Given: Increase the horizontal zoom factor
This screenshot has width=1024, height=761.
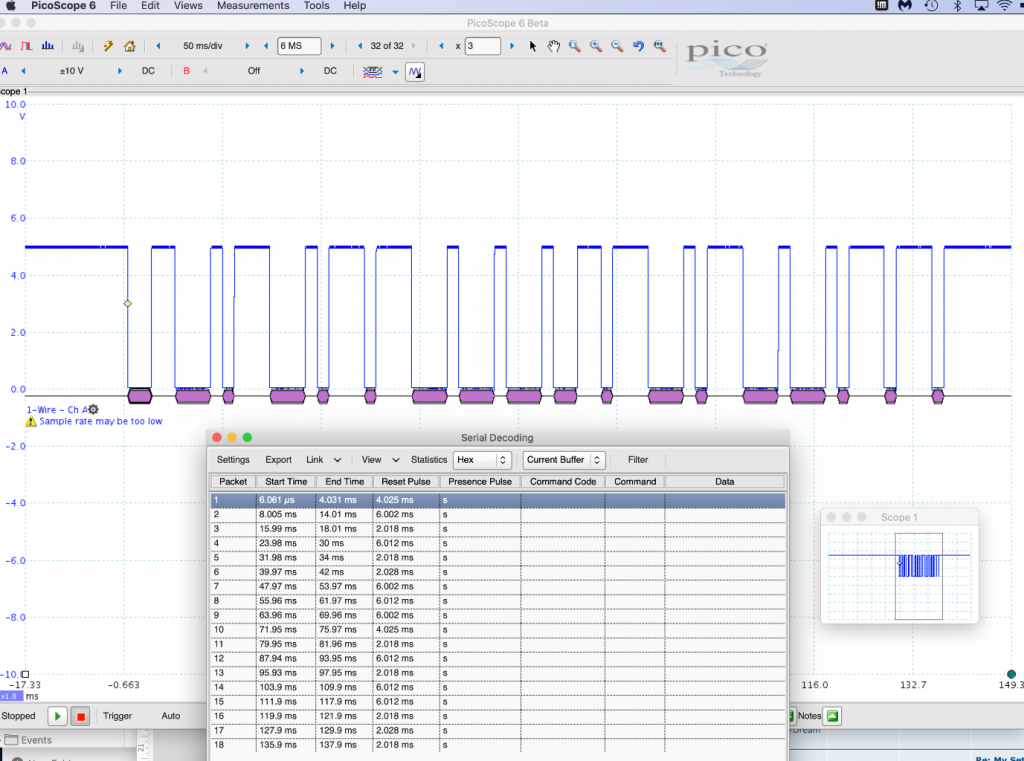Looking at the screenshot, I should click(x=512, y=46).
